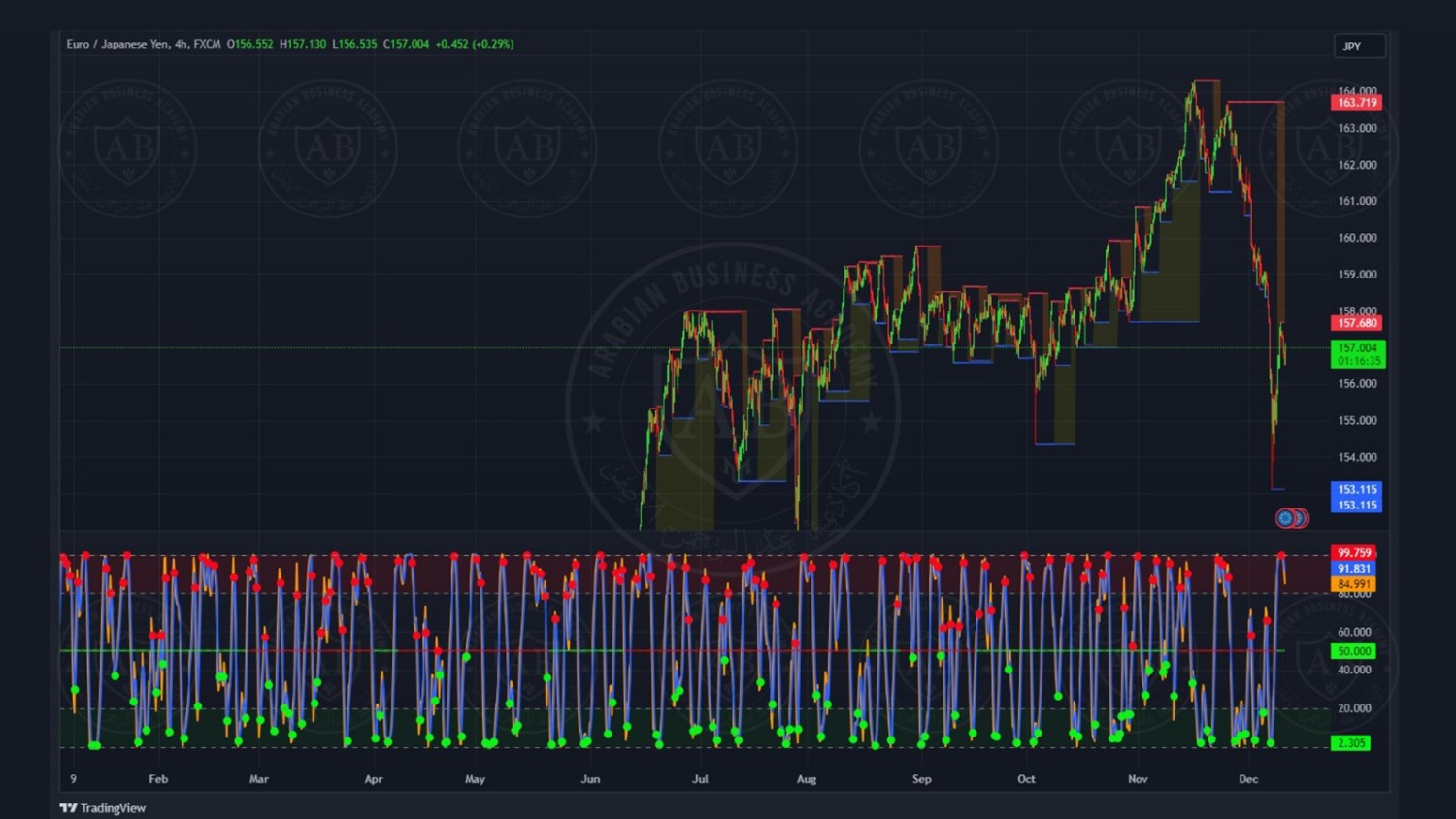Click the high price value H157.130
1456x819 pixels.
coord(303,44)
